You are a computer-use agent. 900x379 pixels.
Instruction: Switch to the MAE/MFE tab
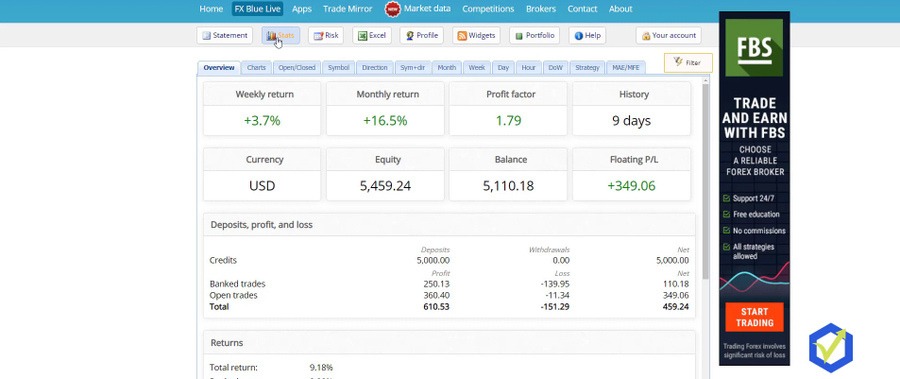tap(626, 68)
